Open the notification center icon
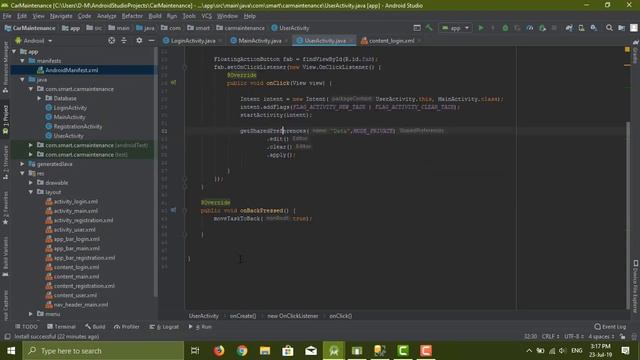 [625, 351]
